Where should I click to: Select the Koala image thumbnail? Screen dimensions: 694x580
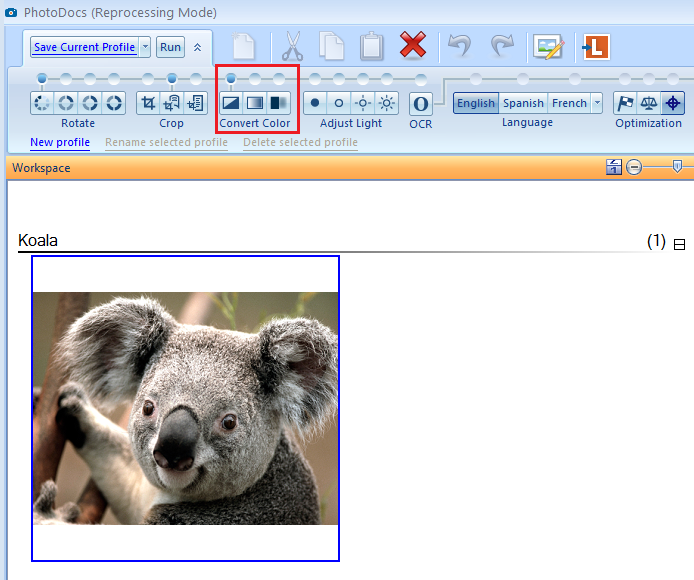pos(185,408)
